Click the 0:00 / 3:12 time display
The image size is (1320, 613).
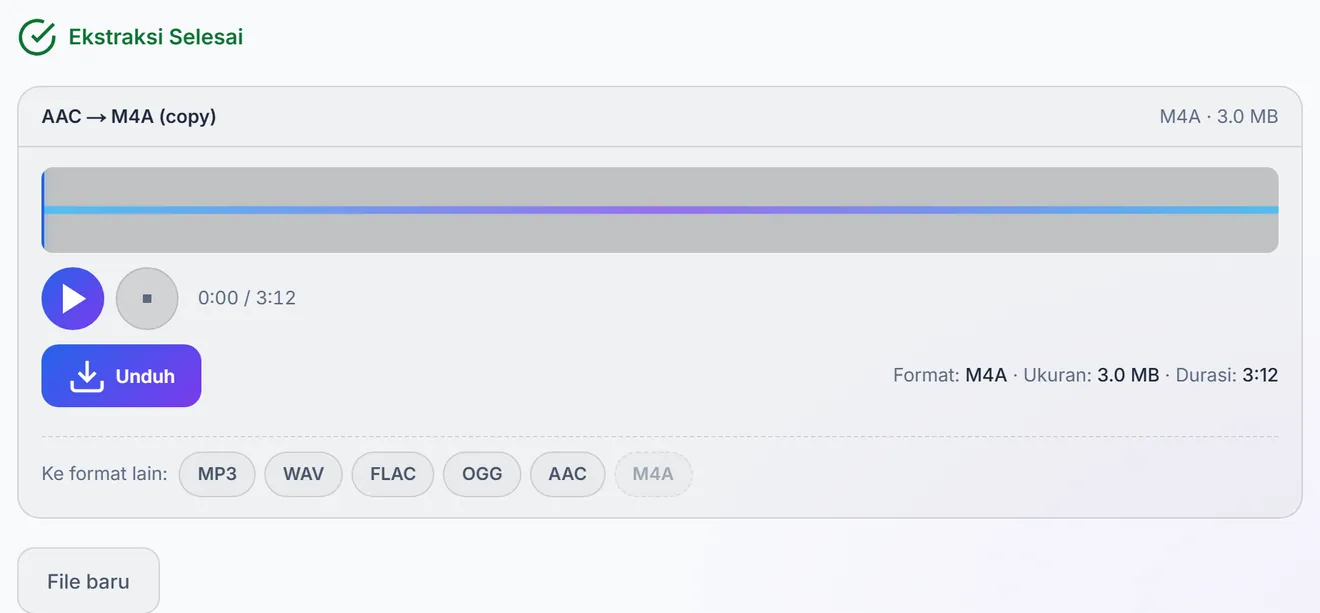247,298
